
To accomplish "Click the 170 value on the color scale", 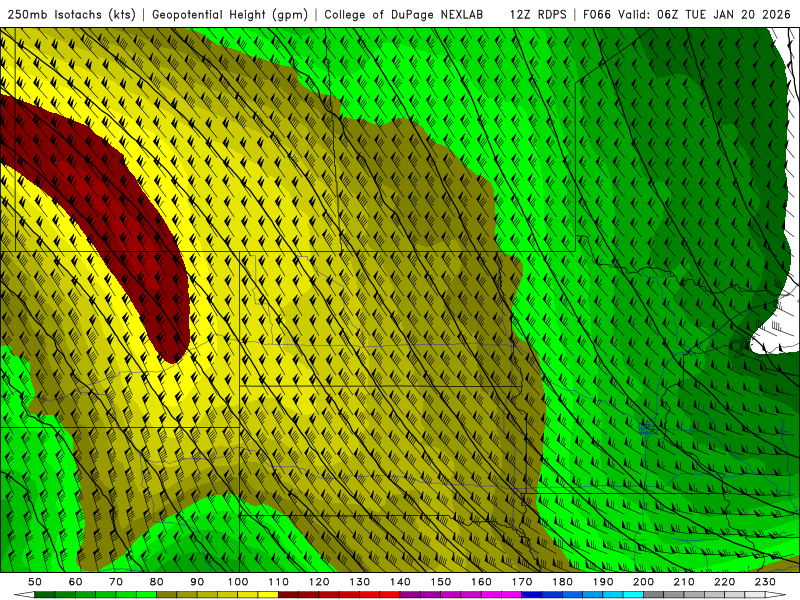I will 522,582.
